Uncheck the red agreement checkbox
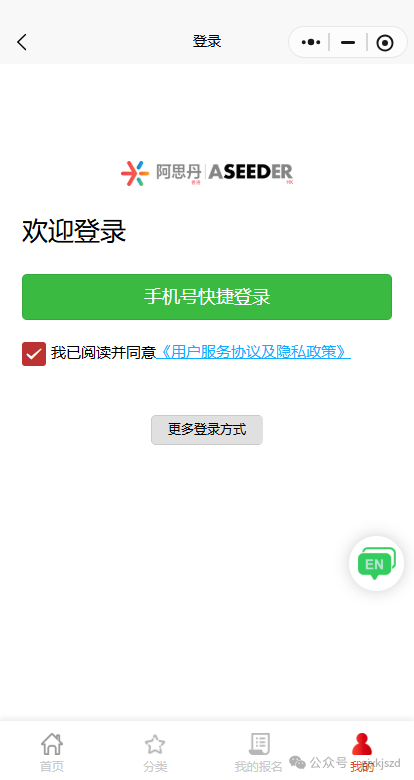 [34, 354]
